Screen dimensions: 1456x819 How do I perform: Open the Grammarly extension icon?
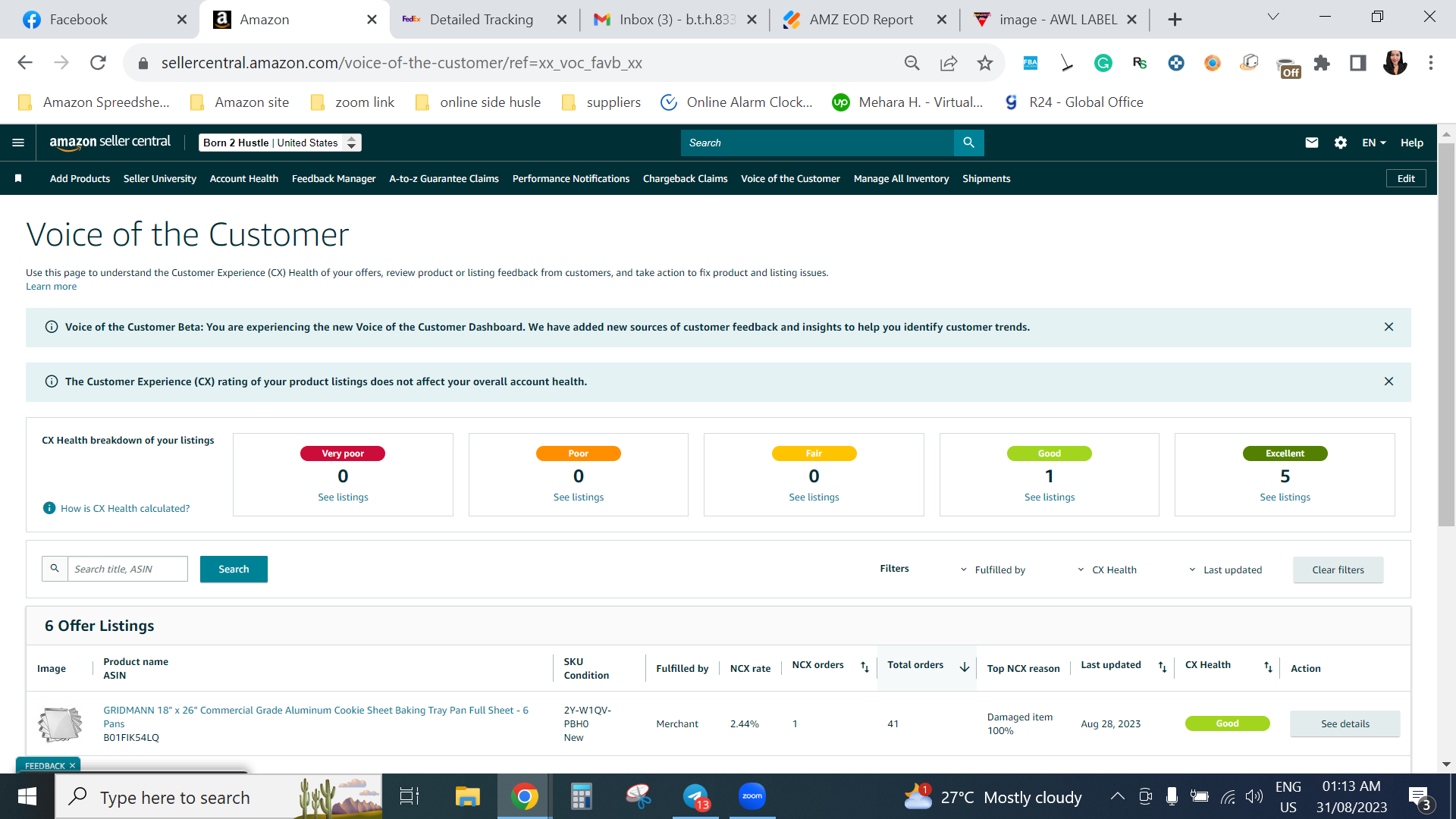pos(1103,63)
